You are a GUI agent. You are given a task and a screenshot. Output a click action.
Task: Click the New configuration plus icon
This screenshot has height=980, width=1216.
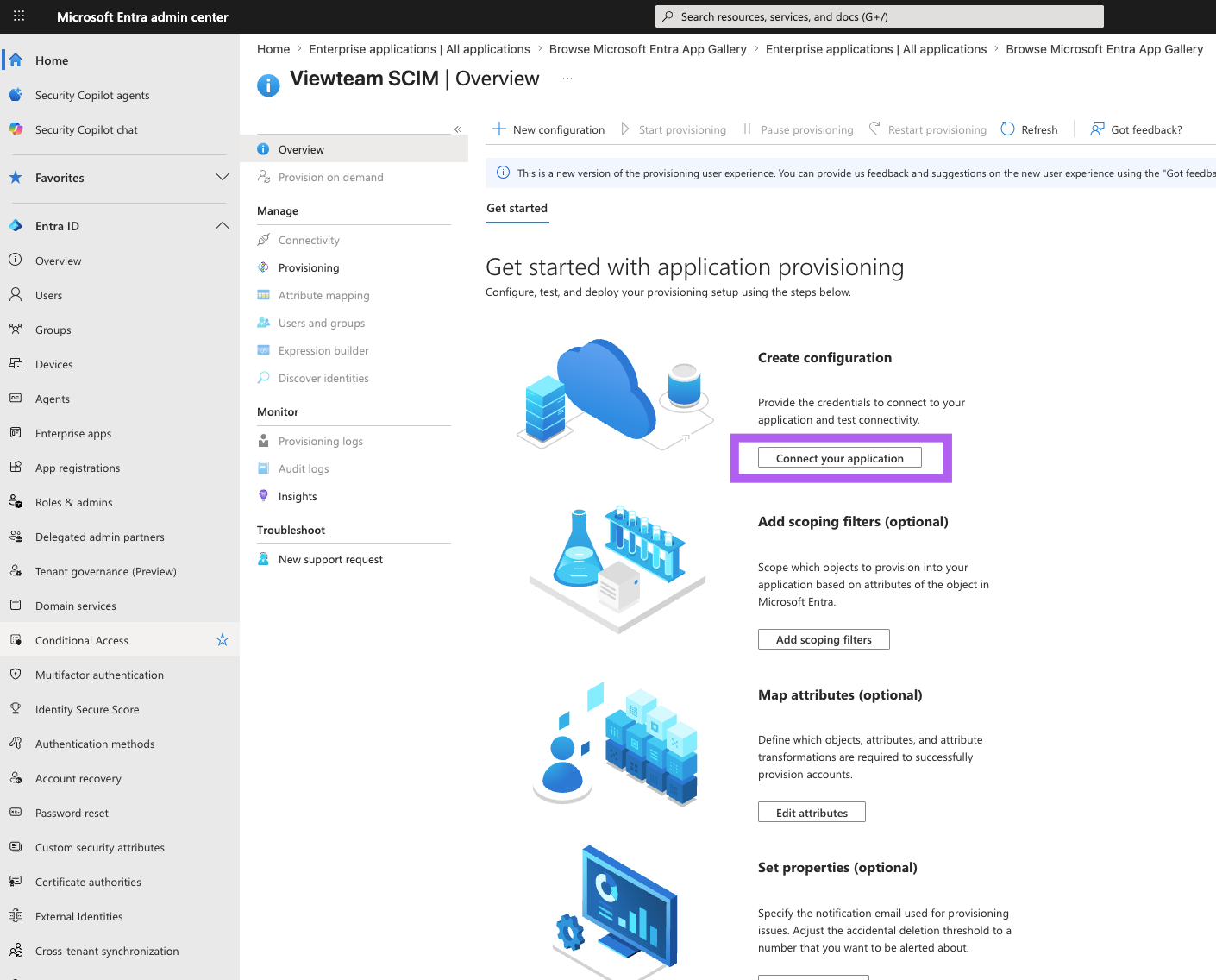498,129
